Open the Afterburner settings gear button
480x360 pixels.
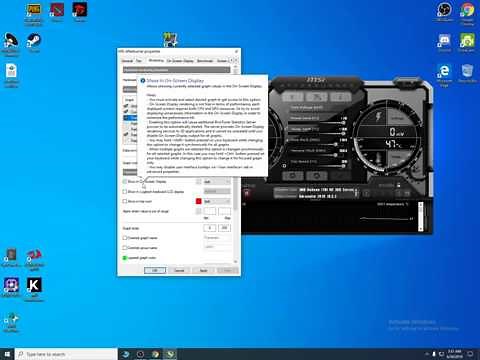(293, 175)
